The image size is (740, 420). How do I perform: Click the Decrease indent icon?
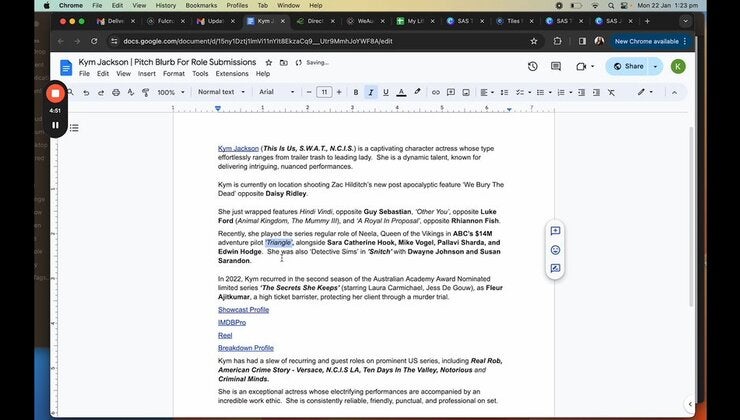coord(581,92)
